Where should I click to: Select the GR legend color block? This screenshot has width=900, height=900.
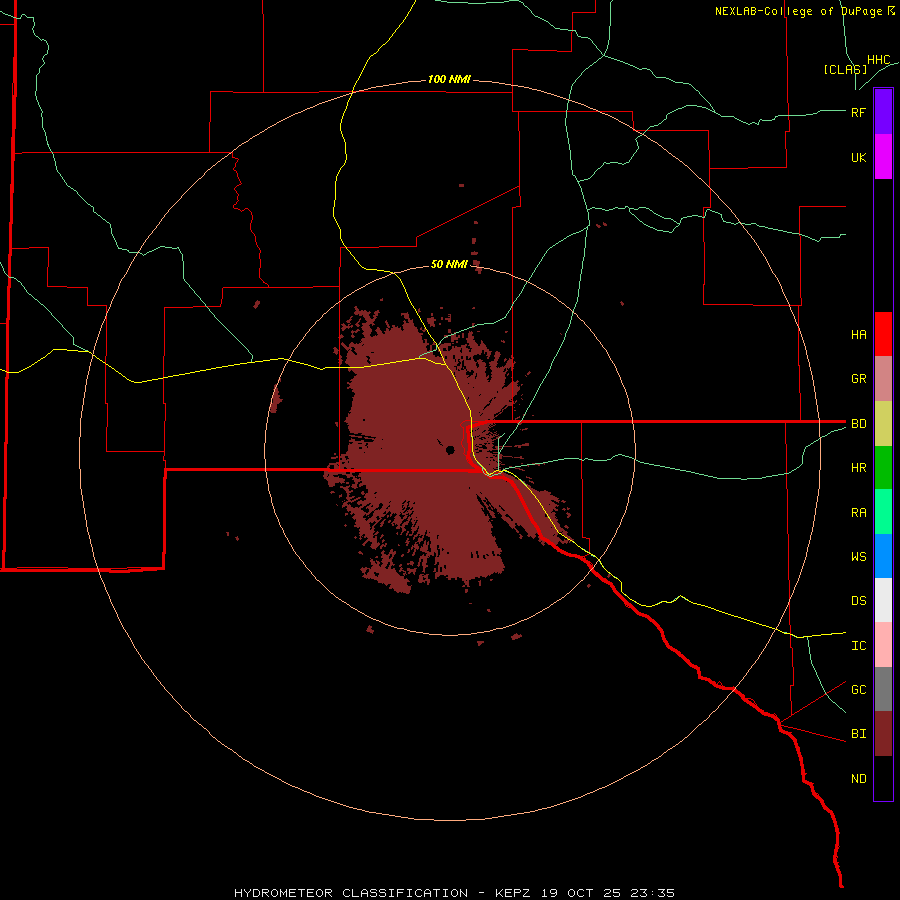pos(883,379)
